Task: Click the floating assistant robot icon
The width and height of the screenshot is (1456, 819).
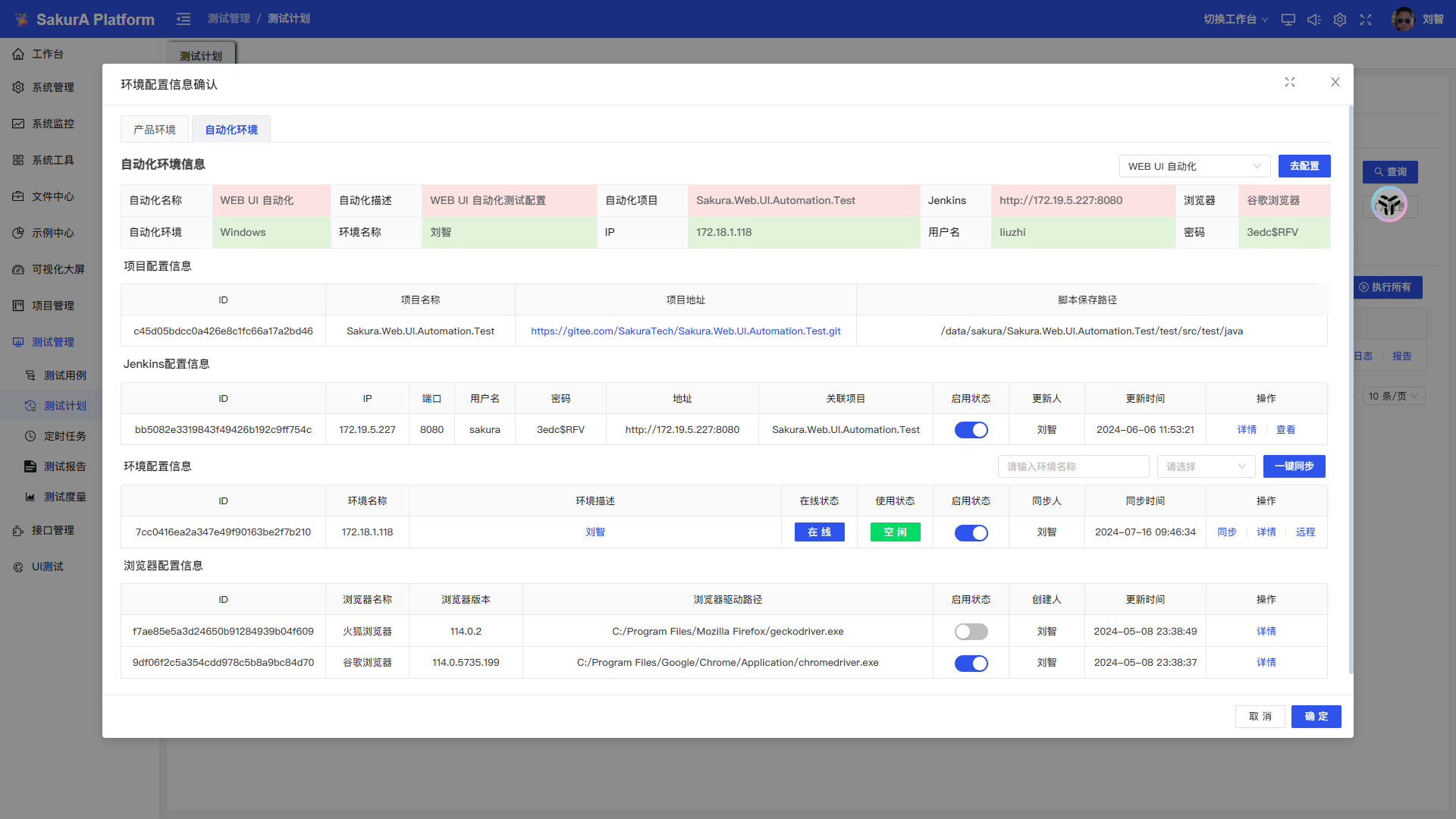Action: click(x=1389, y=204)
